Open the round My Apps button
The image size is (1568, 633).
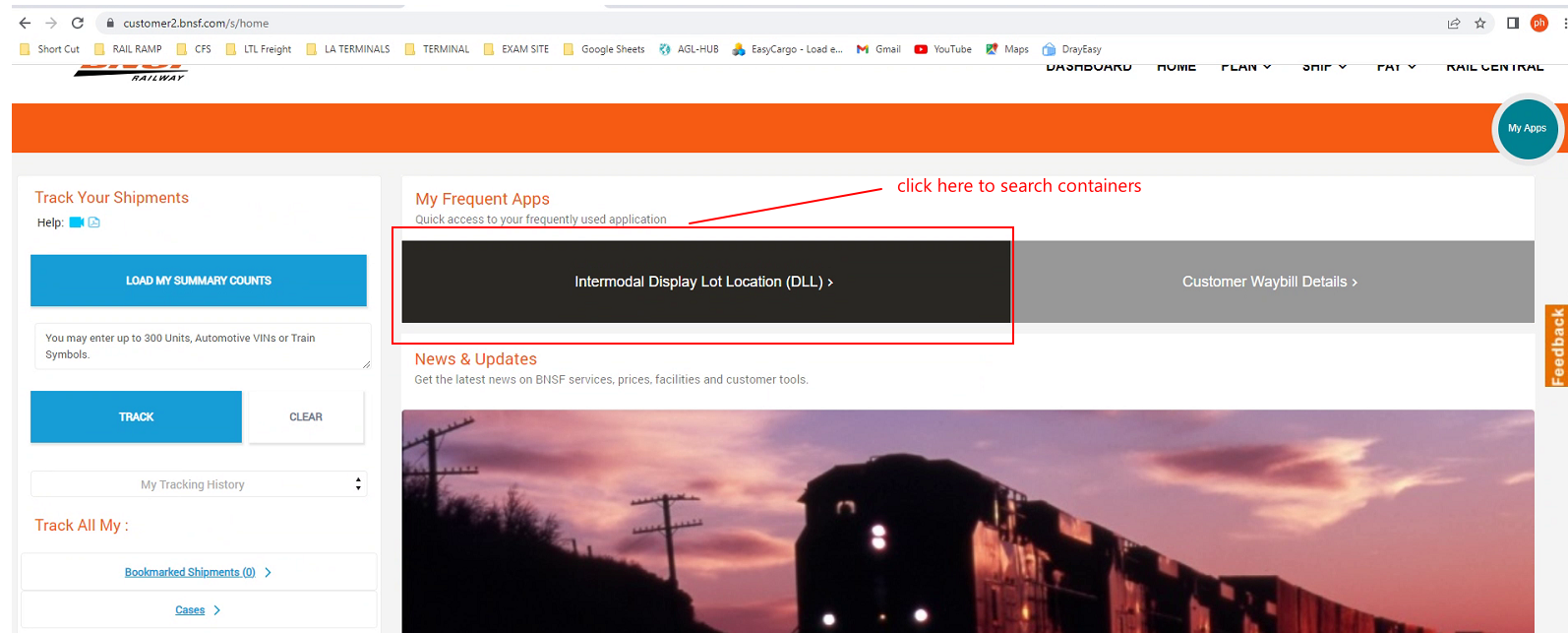1527,128
